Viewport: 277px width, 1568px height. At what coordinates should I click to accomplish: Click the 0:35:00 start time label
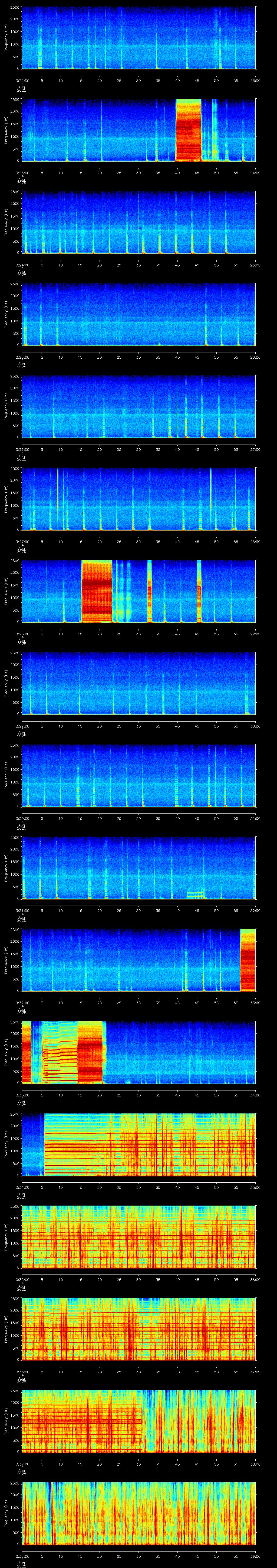22,1279
